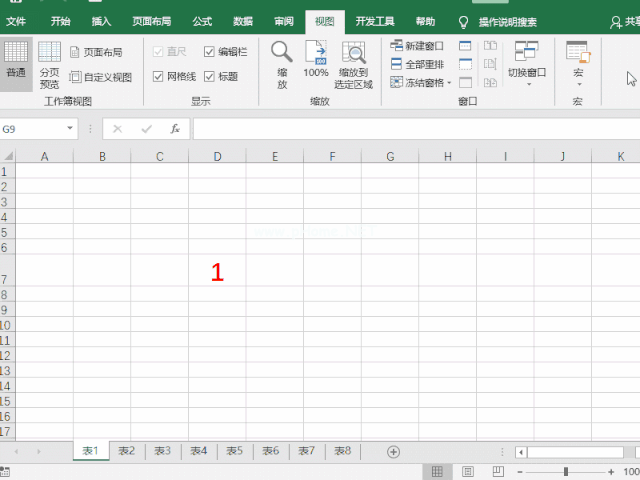
Task: Toggle the Gridlines (网格线) checkbox
Action: click(158, 76)
